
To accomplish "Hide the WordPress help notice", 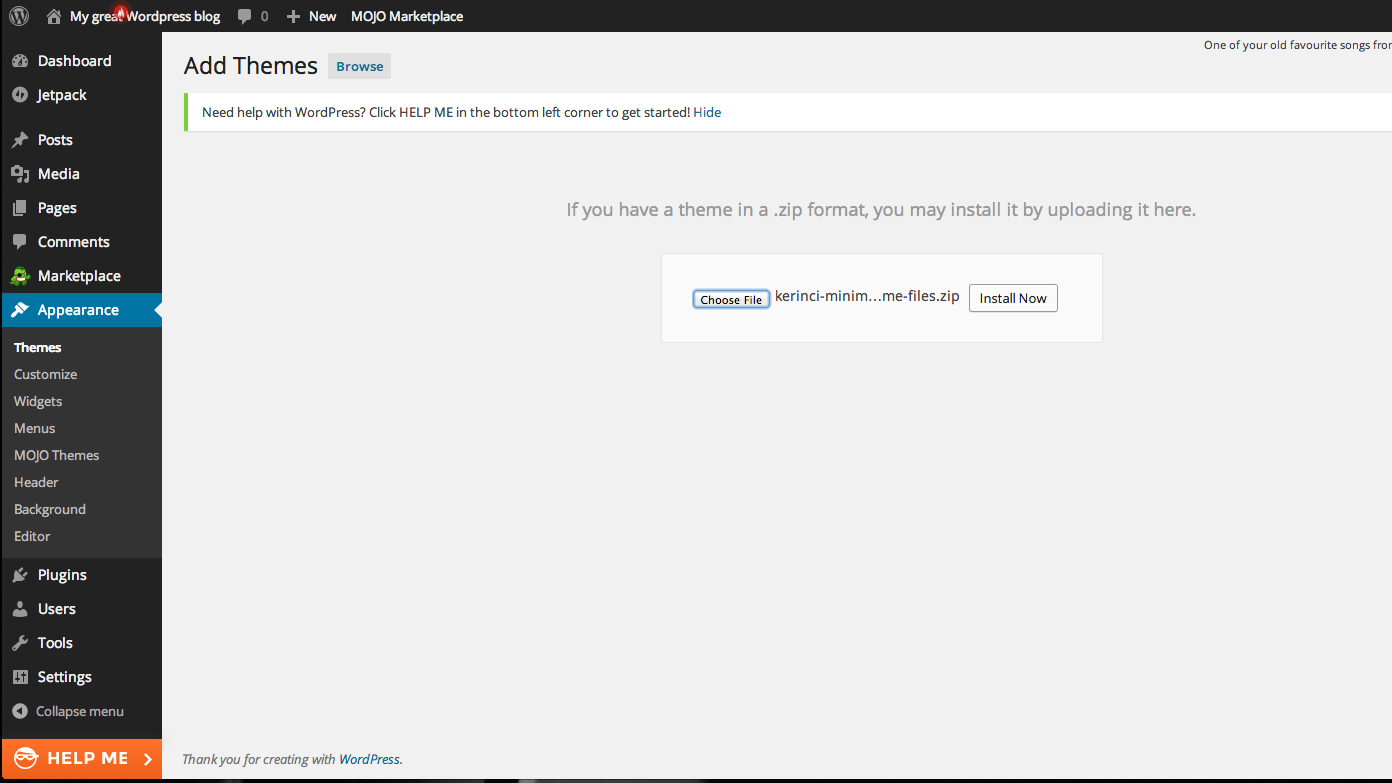I will (707, 112).
